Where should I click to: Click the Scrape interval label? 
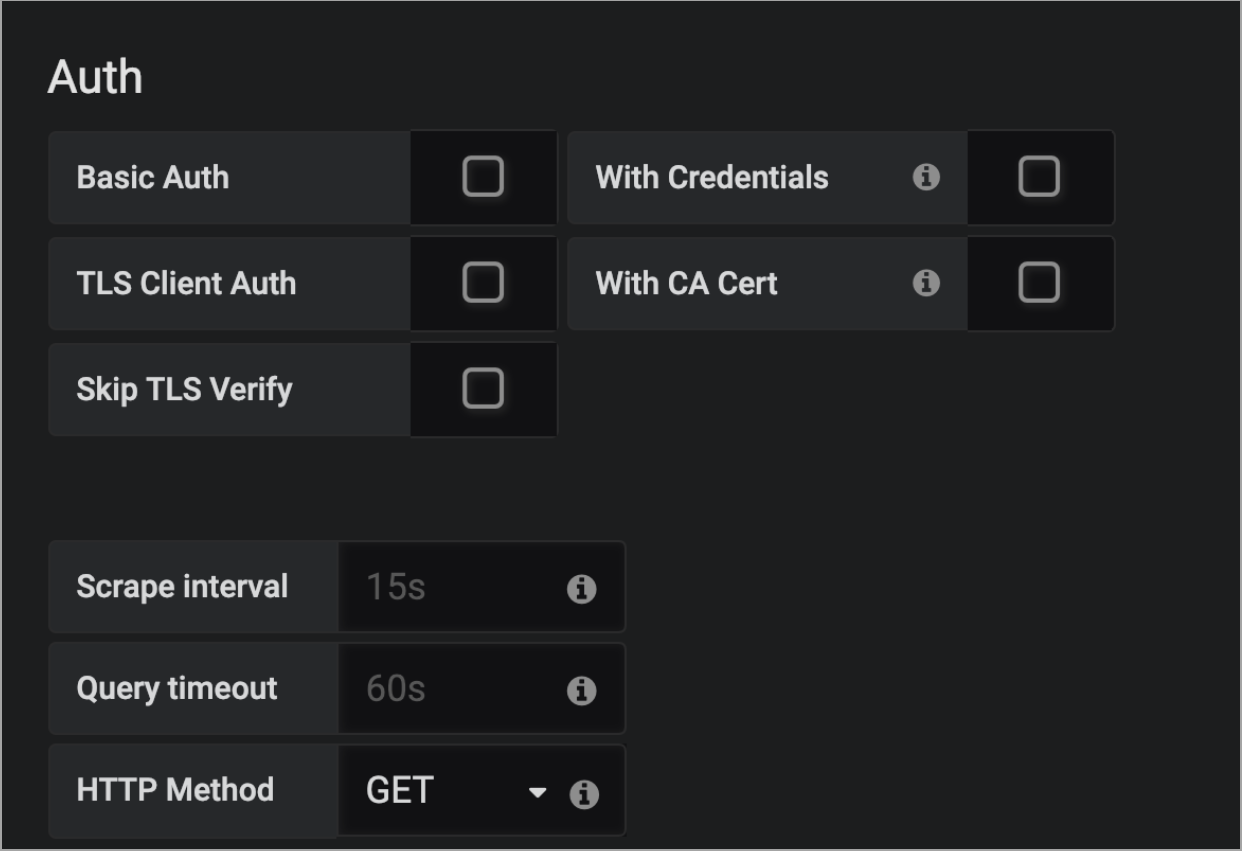pyautogui.click(x=182, y=587)
